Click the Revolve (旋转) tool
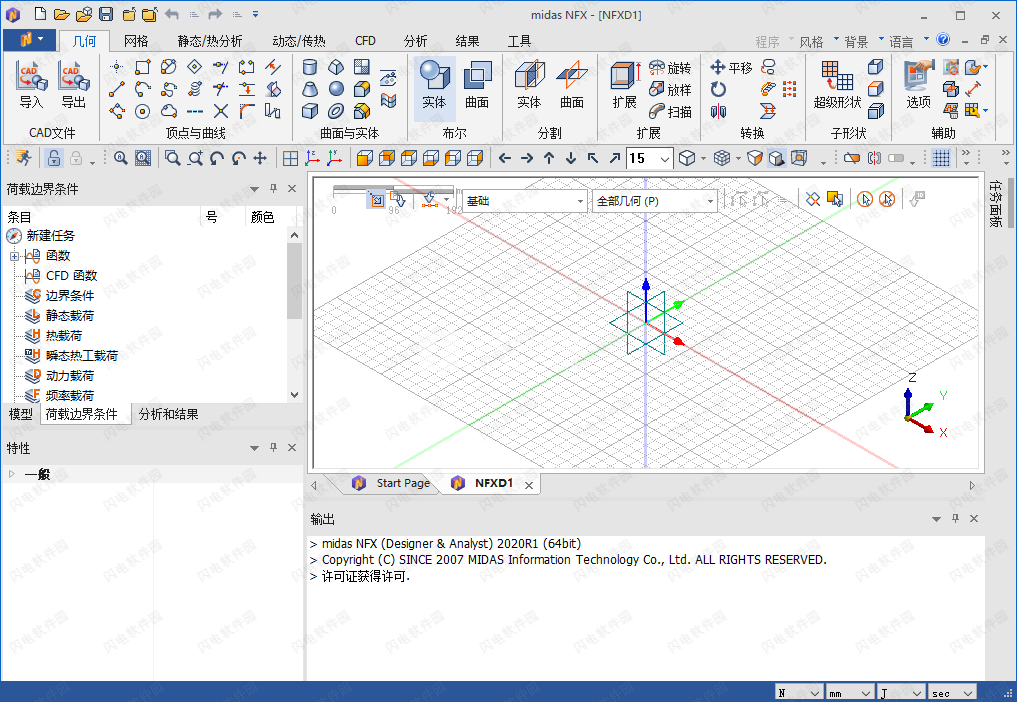The width and height of the screenshot is (1017, 702). (x=670, y=67)
